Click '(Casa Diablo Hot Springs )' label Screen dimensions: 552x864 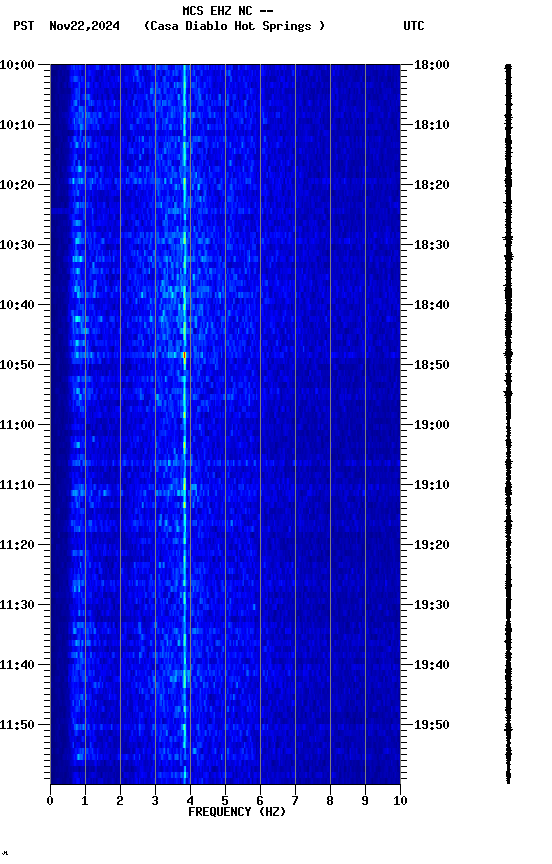pyautogui.click(x=234, y=26)
